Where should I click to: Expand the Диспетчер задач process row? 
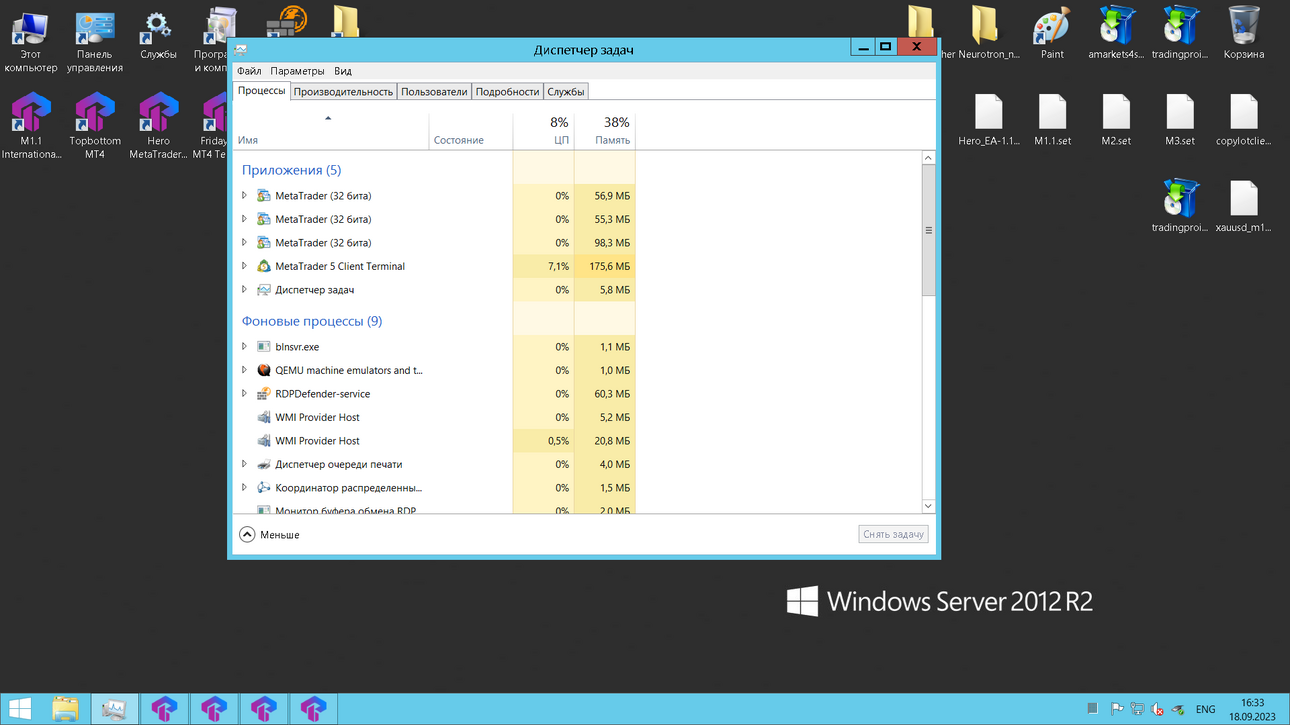(244, 290)
